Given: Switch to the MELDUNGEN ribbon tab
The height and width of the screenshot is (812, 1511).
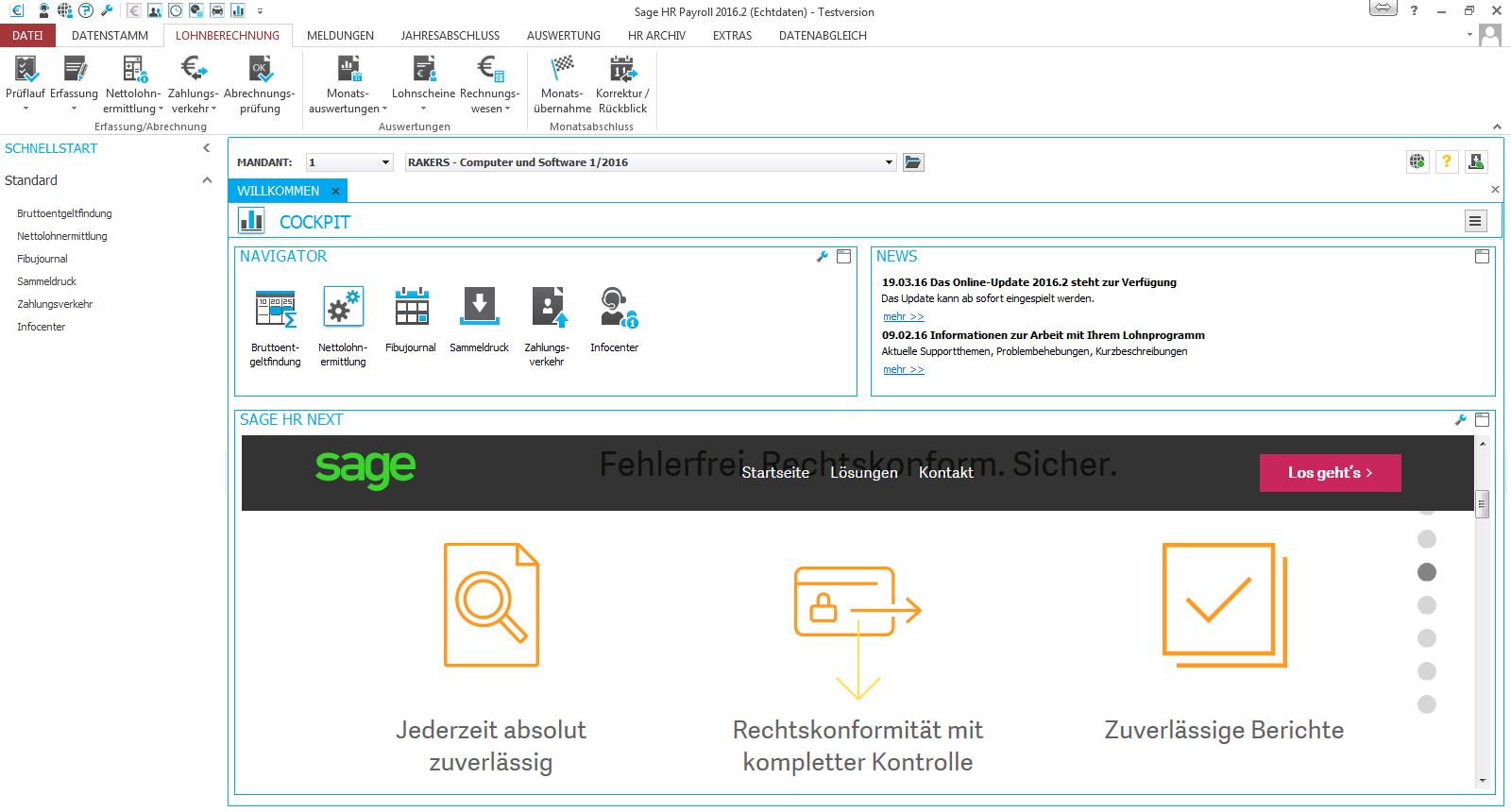Looking at the screenshot, I should click(x=340, y=36).
